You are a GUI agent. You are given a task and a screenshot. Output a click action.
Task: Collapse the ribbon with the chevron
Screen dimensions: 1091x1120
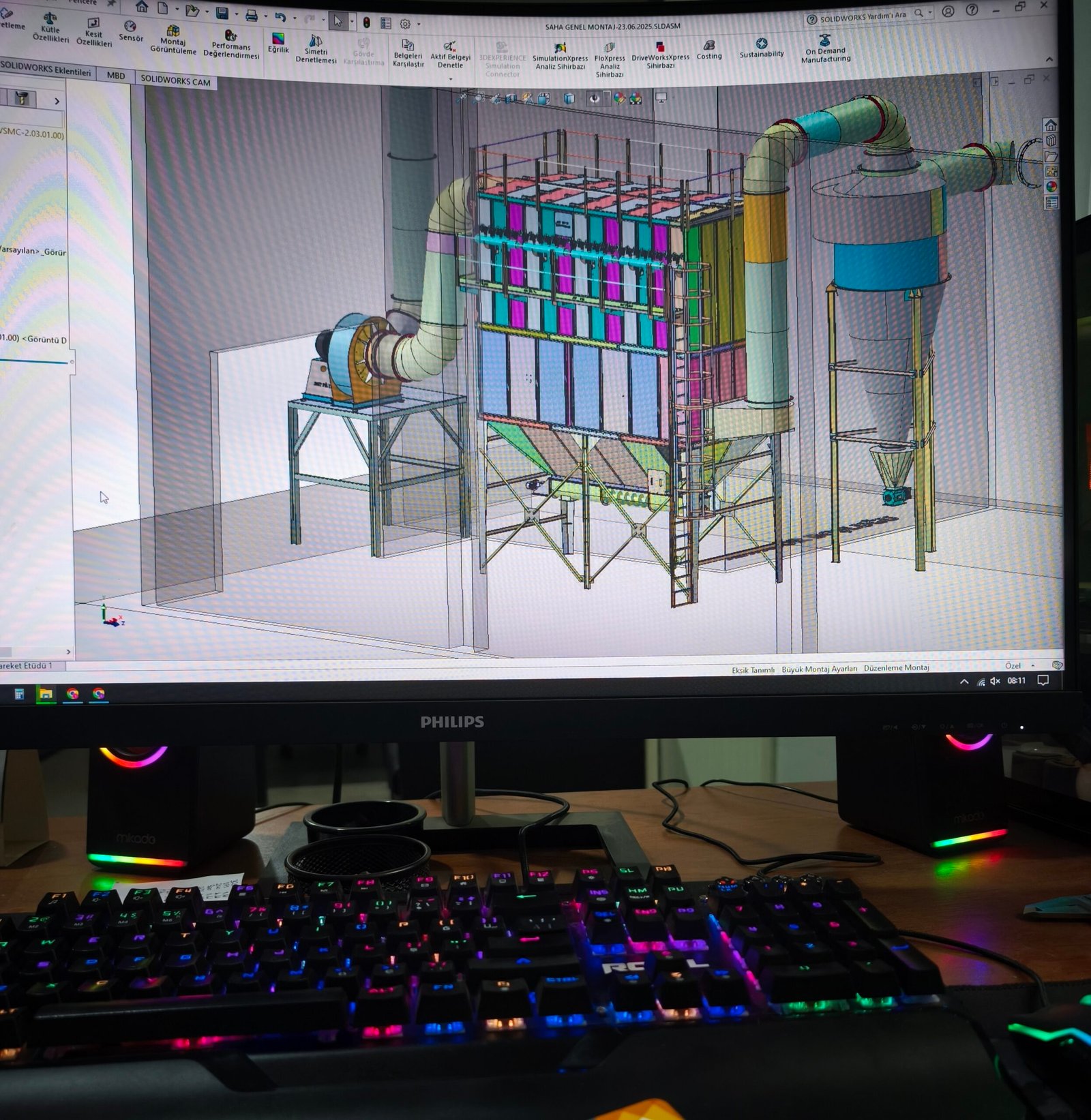coord(1049,60)
